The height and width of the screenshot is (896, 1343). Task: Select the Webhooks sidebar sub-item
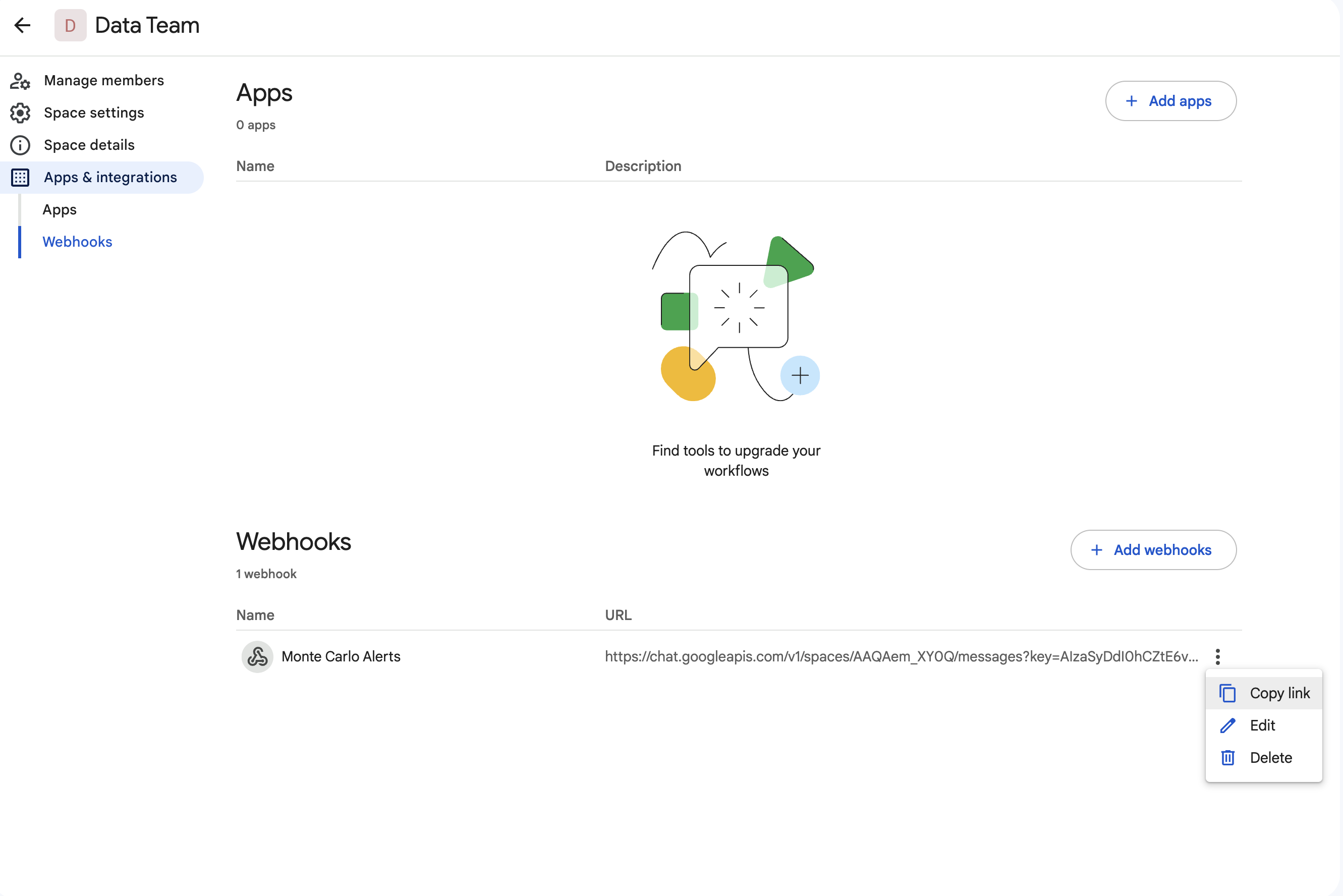pos(77,242)
